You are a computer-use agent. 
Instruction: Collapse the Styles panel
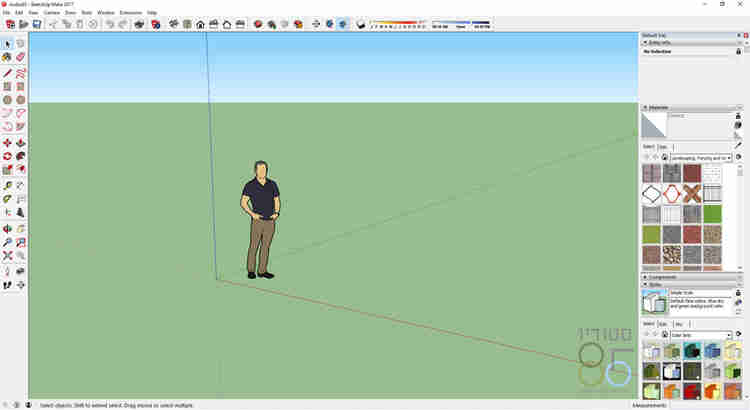pyautogui.click(x=645, y=284)
